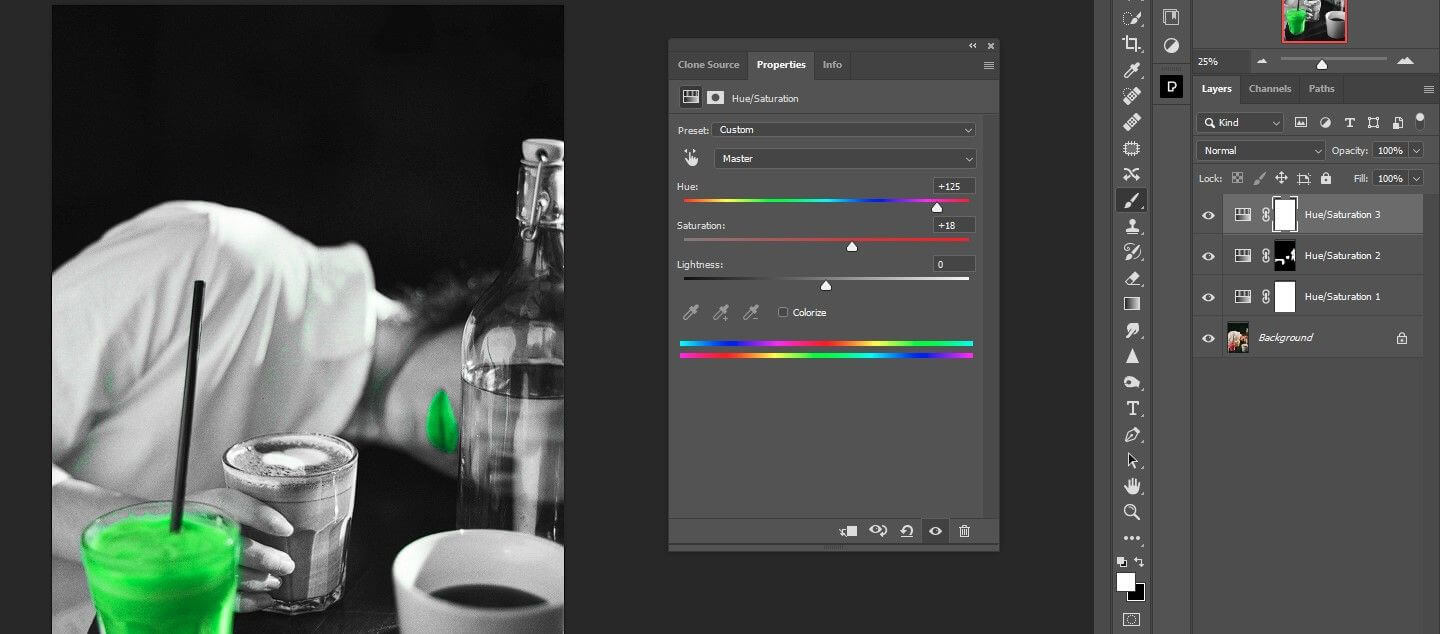Select the Brush tool

point(1131,200)
